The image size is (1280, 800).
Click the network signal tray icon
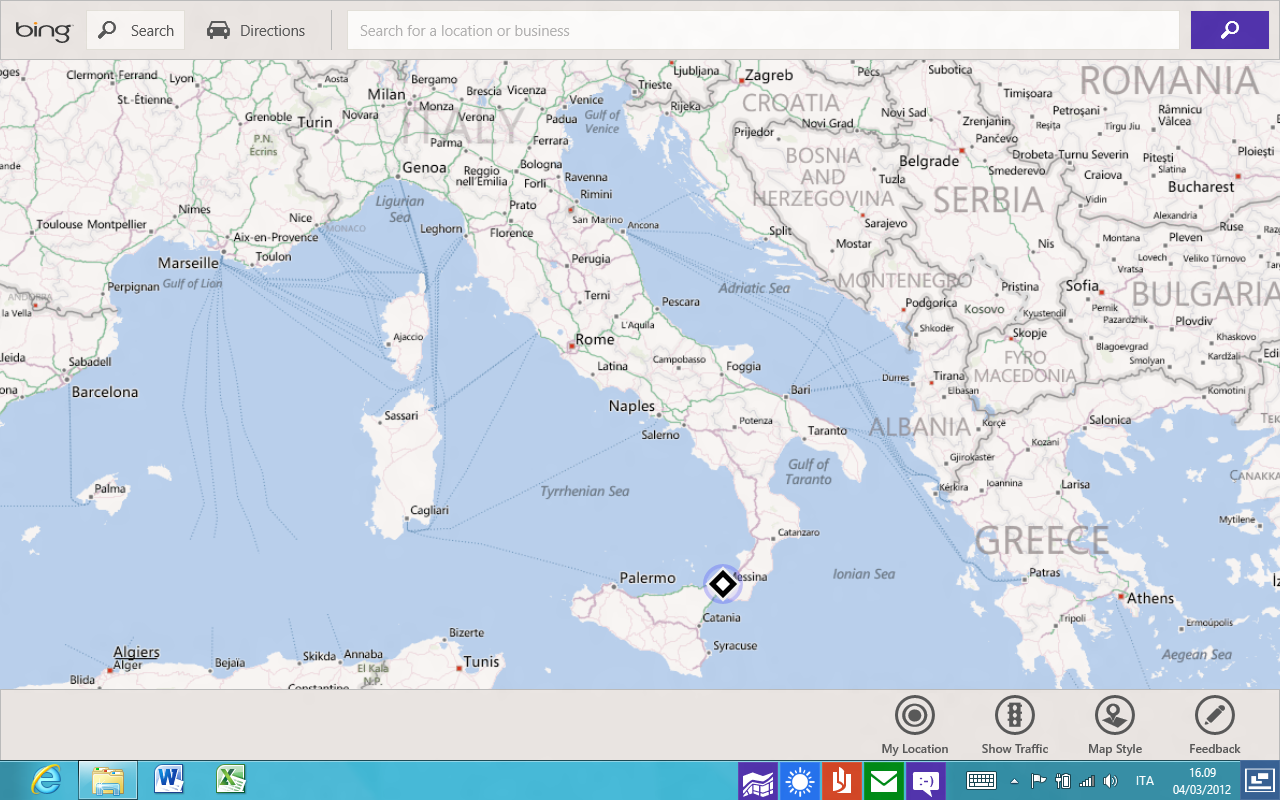tap(1087, 781)
